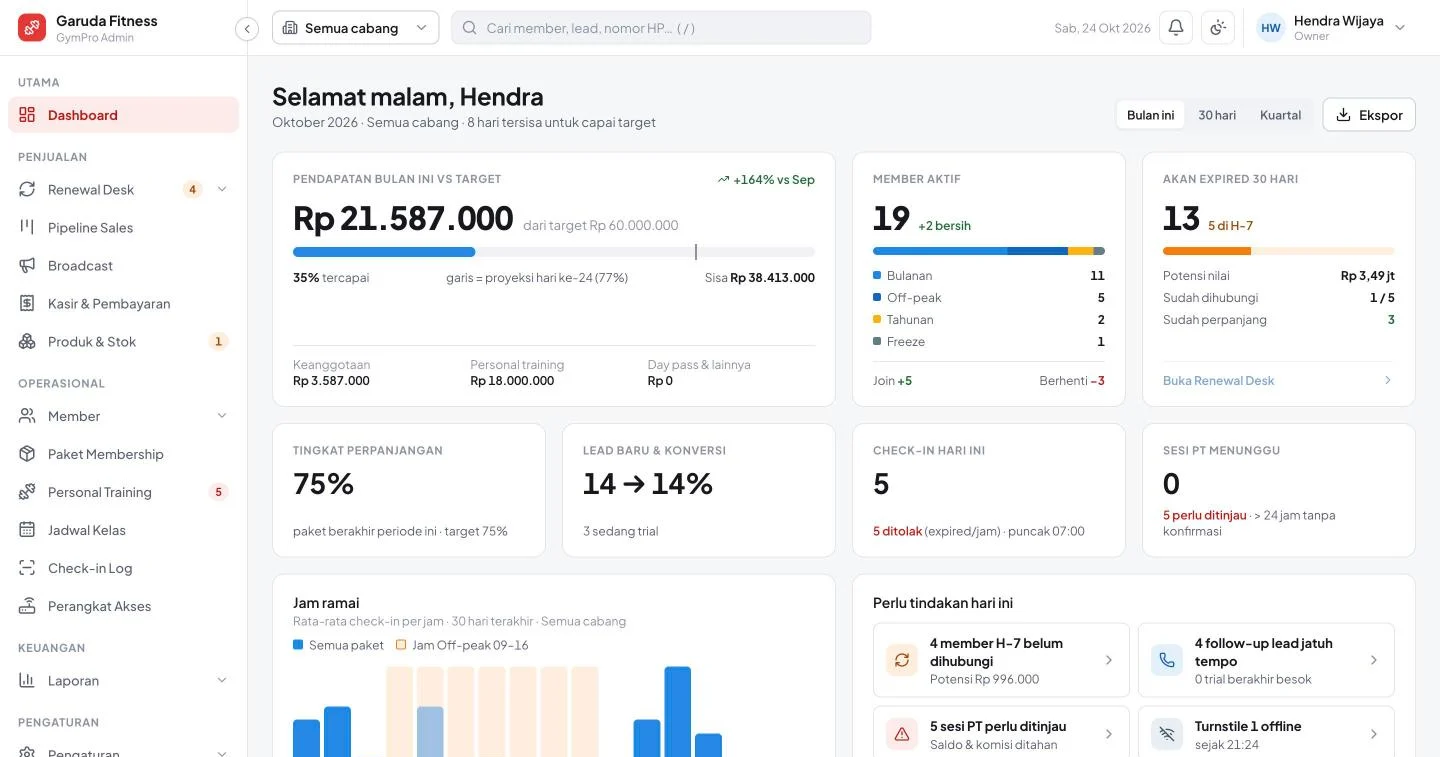Click the Laporan chart icon
The width and height of the screenshot is (1440, 757).
[27, 681]
